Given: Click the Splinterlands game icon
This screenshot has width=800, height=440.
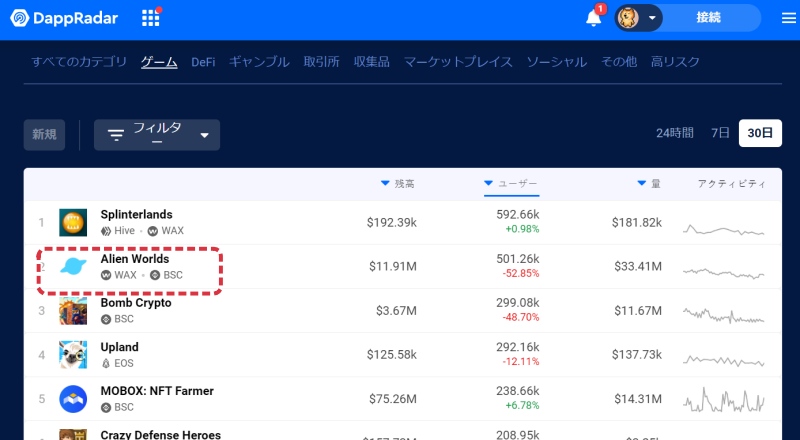Looking at the screenshot, I should (x=73, y=223).
